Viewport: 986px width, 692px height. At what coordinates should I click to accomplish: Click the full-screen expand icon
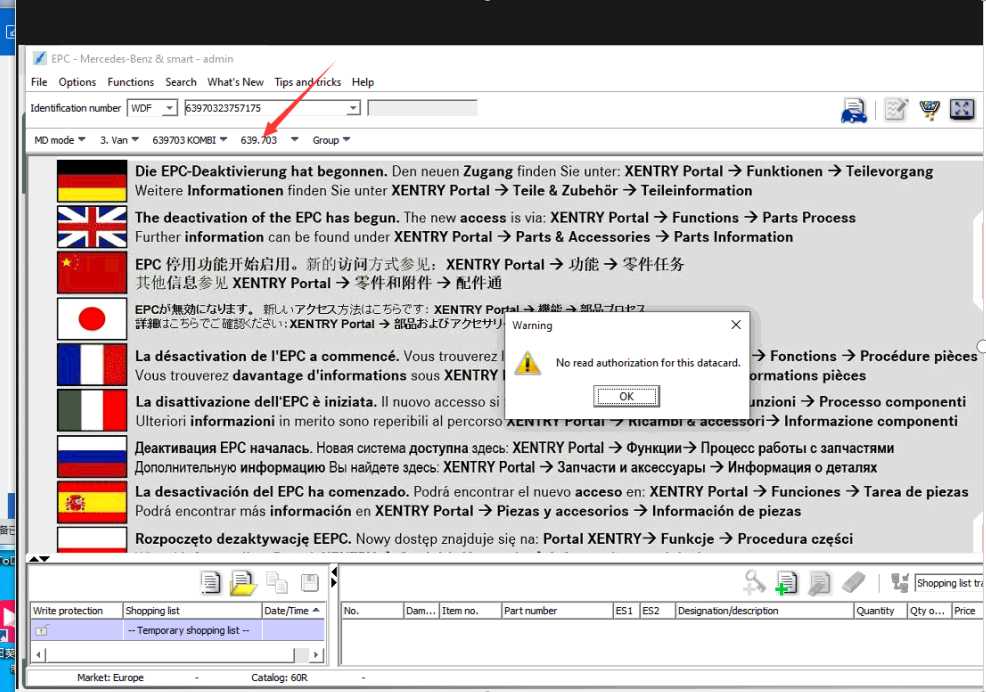[x=962, y=110]
